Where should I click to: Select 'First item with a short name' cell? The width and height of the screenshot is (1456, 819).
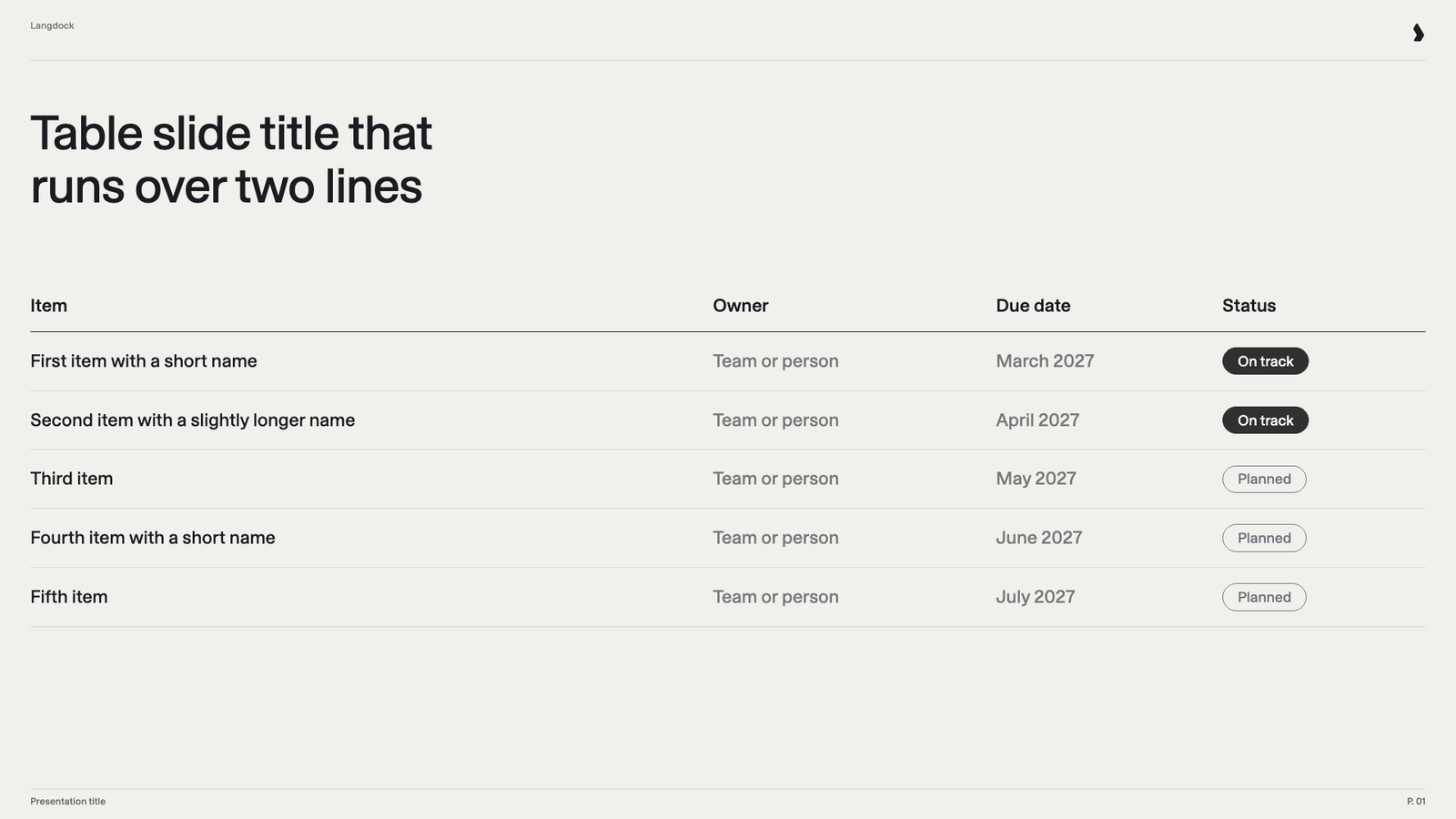click(144, 361)
